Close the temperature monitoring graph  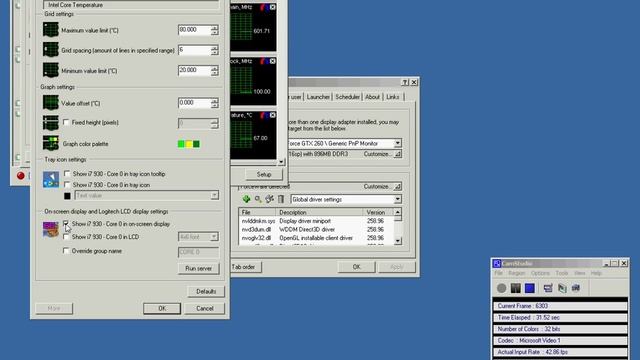pyautogui.click(x=272, y=115)
